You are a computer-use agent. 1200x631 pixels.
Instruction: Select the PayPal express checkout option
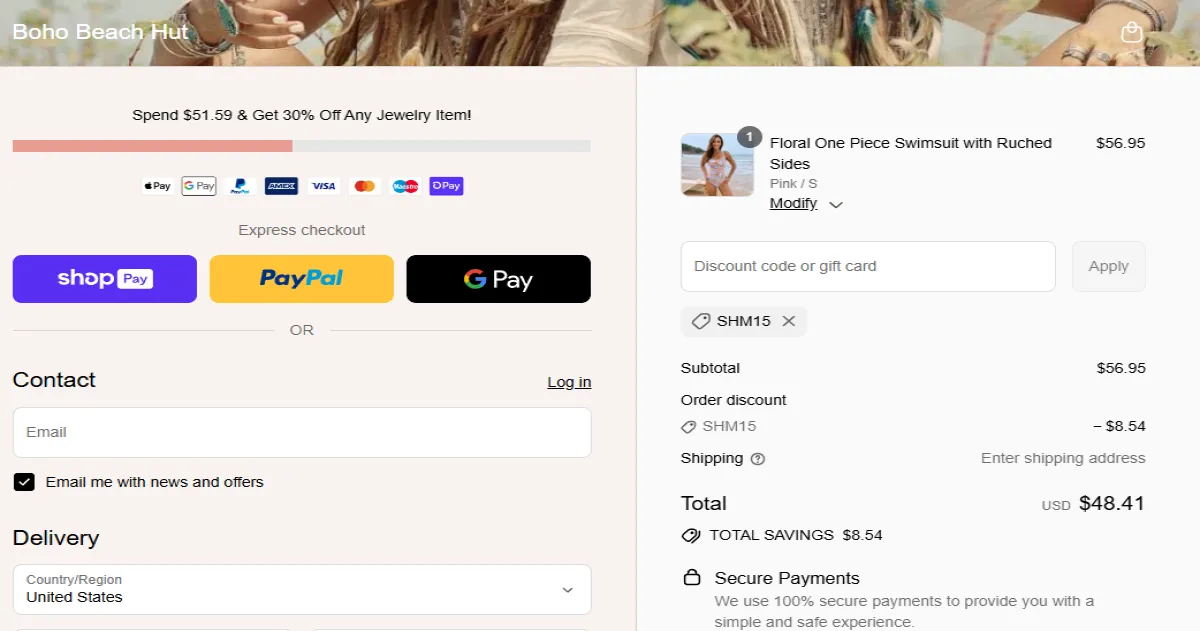tap(301, 279)
